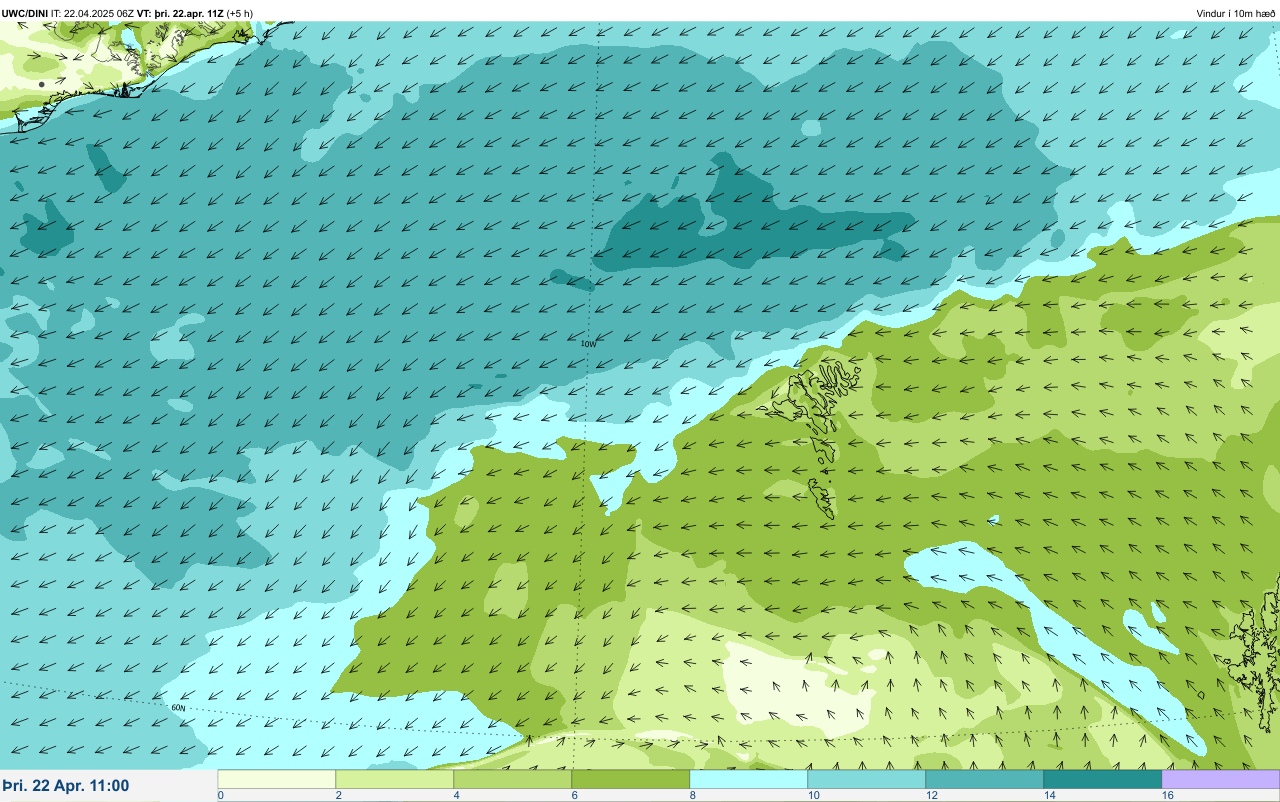The image size is (1280, 802).
Task: Click the 'Þri. 22 Apr. 11:00' timestamp label
Action: [66, 785]
